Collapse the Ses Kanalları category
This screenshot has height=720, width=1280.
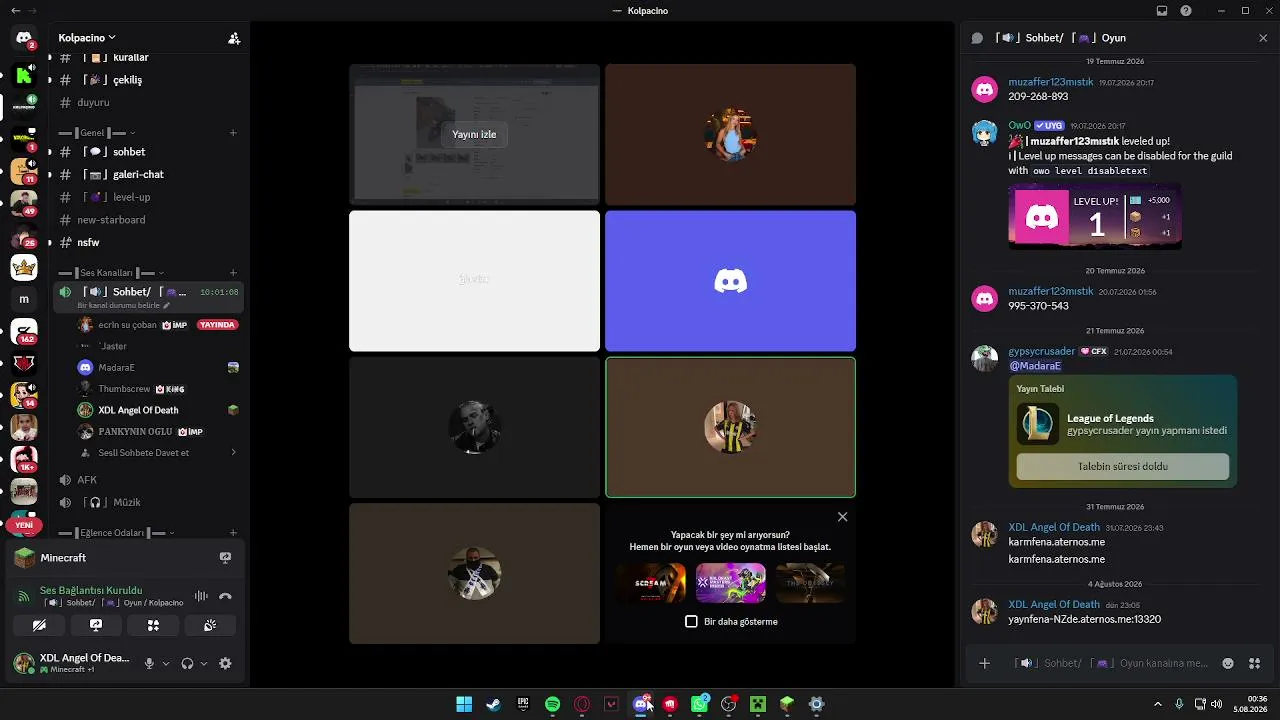point(111,273)
